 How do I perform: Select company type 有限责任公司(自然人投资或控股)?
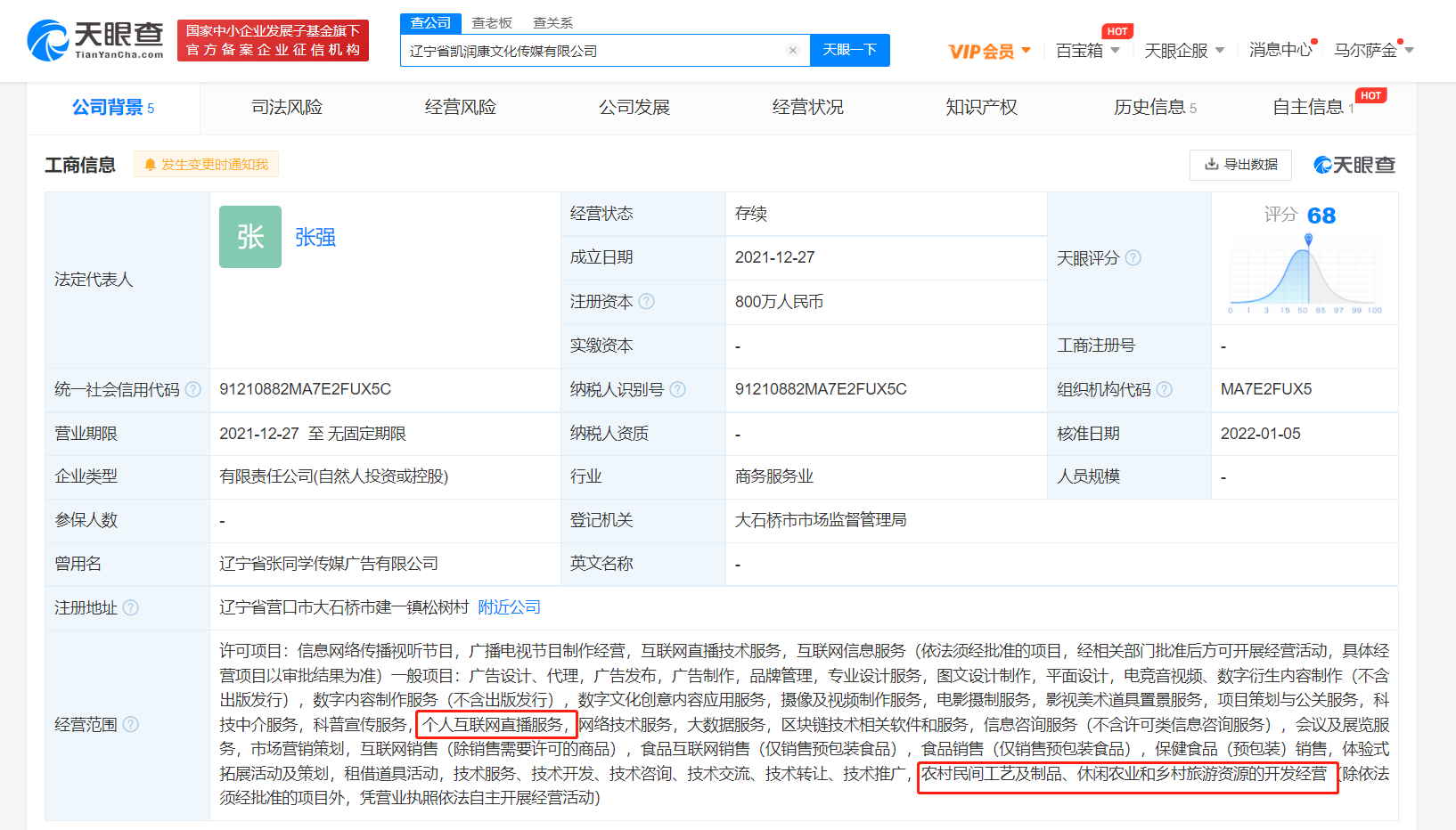tap(334, 476)
